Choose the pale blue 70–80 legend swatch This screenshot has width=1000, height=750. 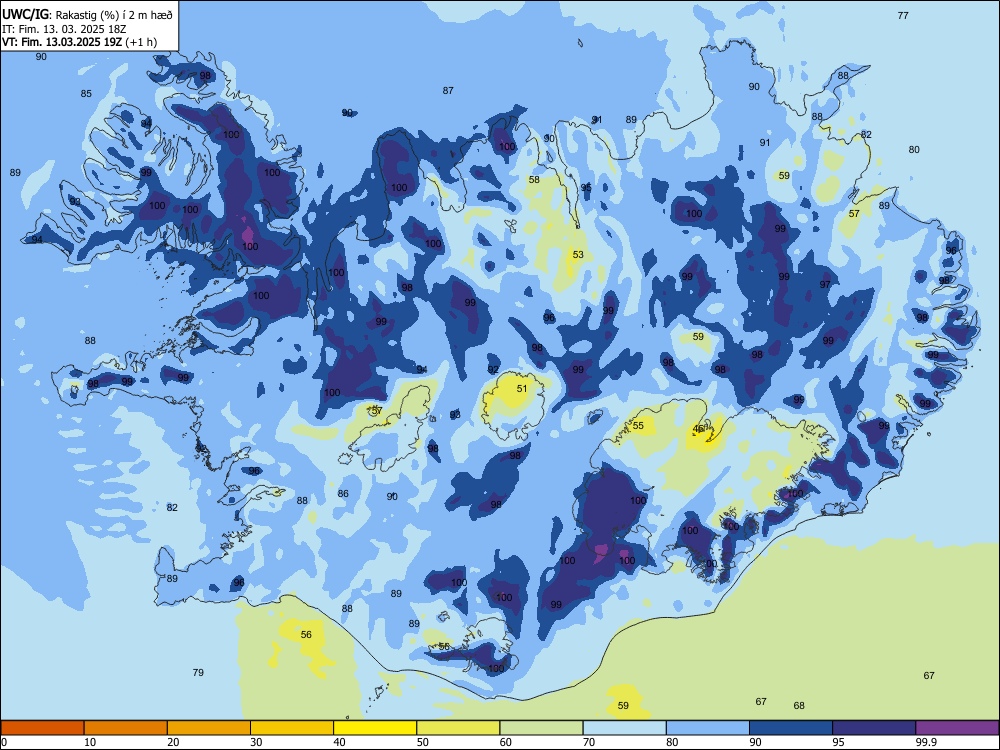point(624,728)
